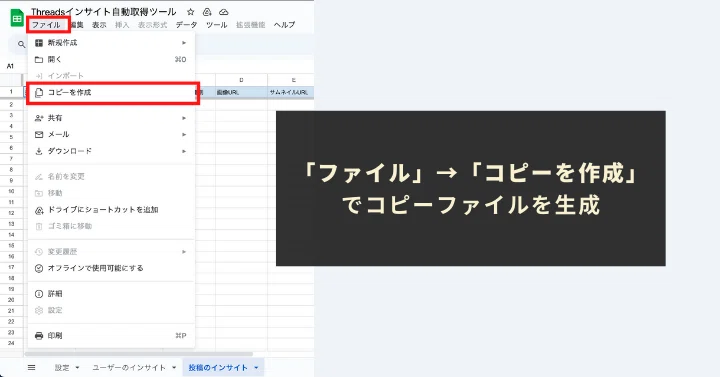Switch to 投稿のインサイト sheet tab
Image resolution: width=720 pixels, height=377 pixels.
pyautogui.click(x=218, y=368)
